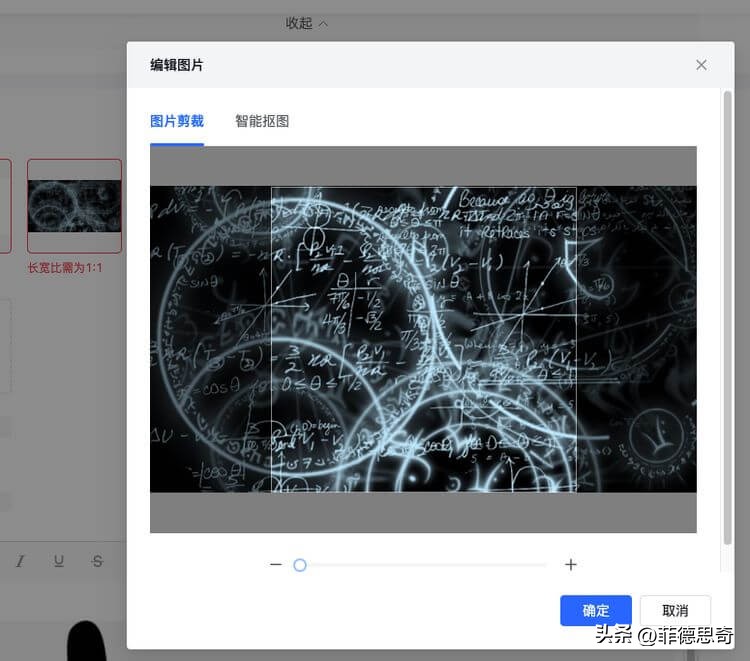Switch to the 智能抠图 tab

(262, 121)
